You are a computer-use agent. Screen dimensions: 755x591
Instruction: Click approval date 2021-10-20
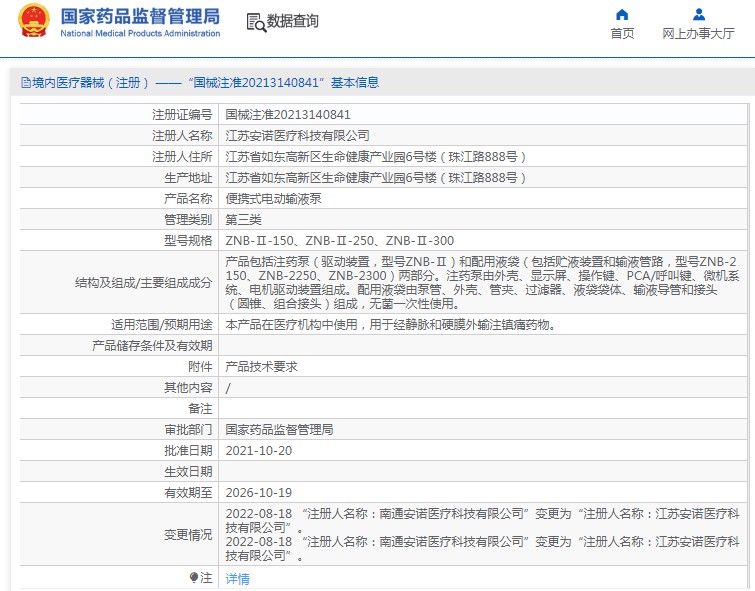pos(259,451)
